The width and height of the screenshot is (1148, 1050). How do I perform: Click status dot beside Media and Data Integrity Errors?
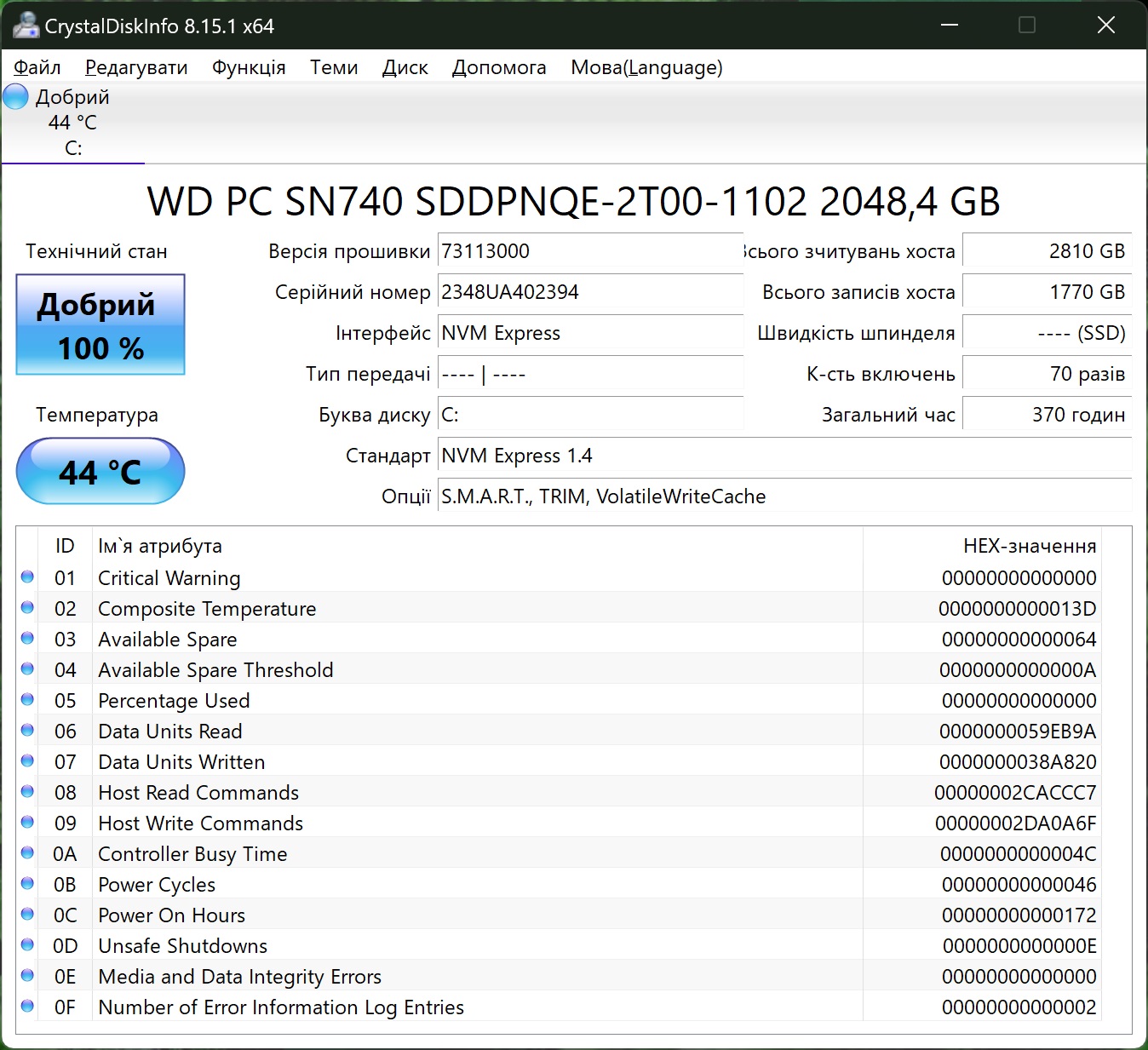click(x=27, y=976)
